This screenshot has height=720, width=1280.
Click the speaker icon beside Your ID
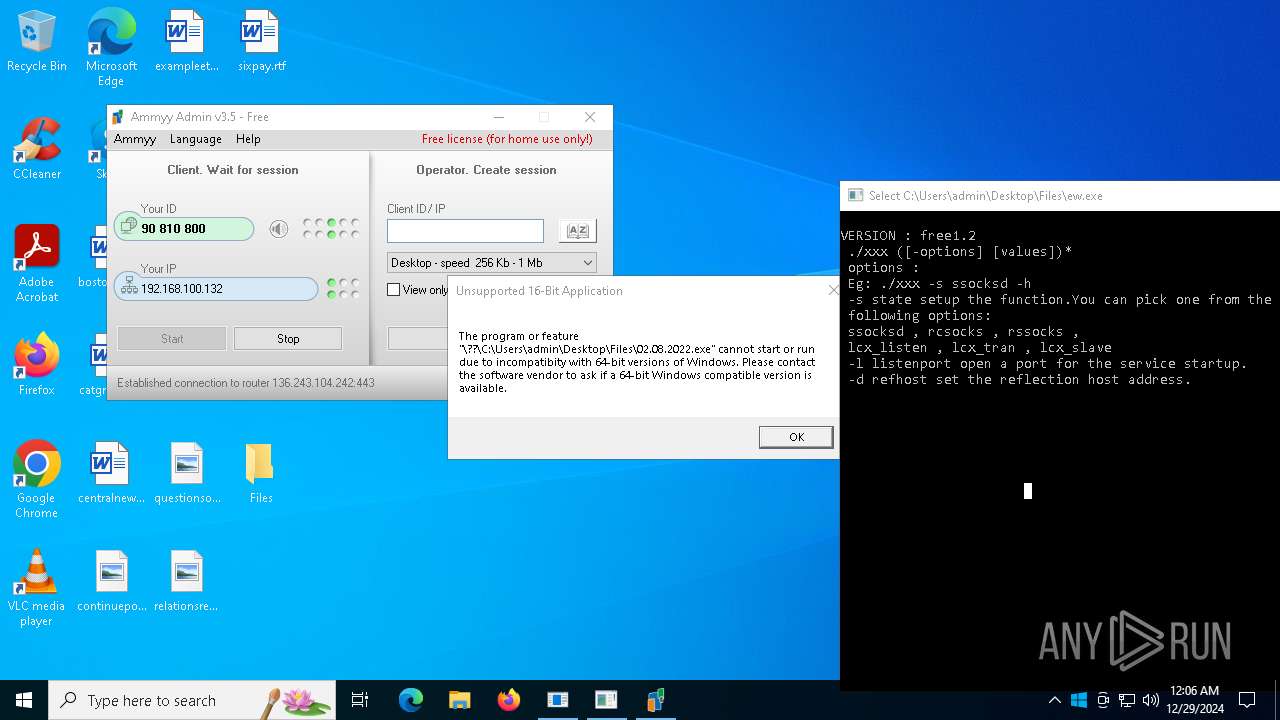[279, 229]
